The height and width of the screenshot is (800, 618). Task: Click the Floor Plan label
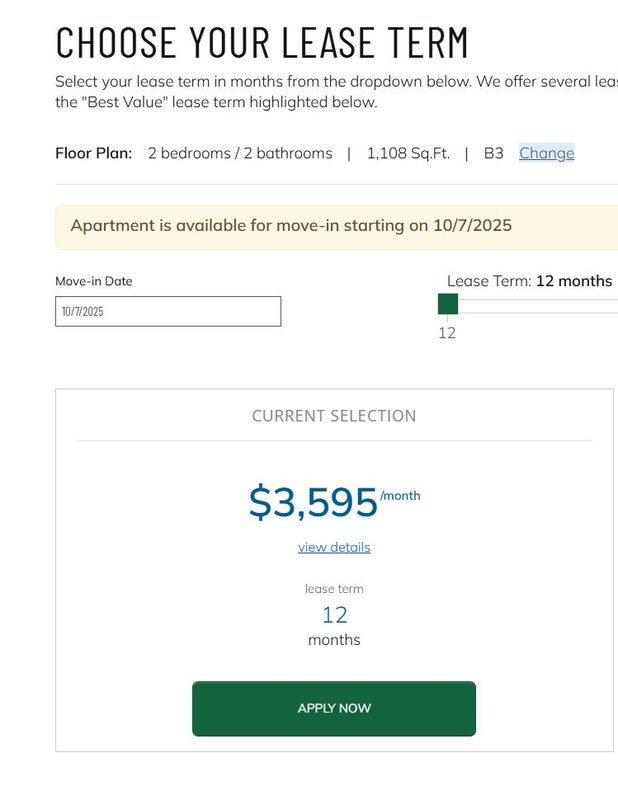[x=93, y=153]
